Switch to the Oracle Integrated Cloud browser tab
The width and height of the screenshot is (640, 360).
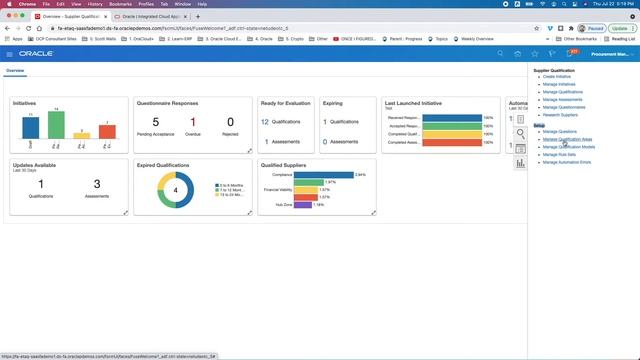click(151, 17)
